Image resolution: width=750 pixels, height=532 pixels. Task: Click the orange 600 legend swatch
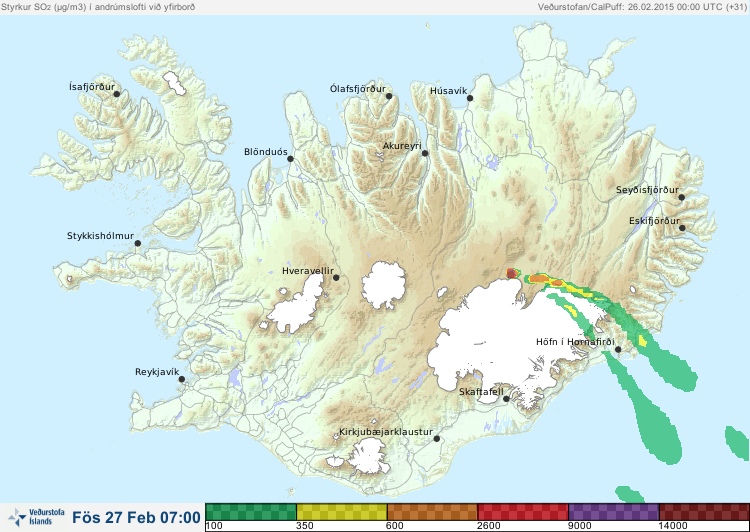(432, 512)
